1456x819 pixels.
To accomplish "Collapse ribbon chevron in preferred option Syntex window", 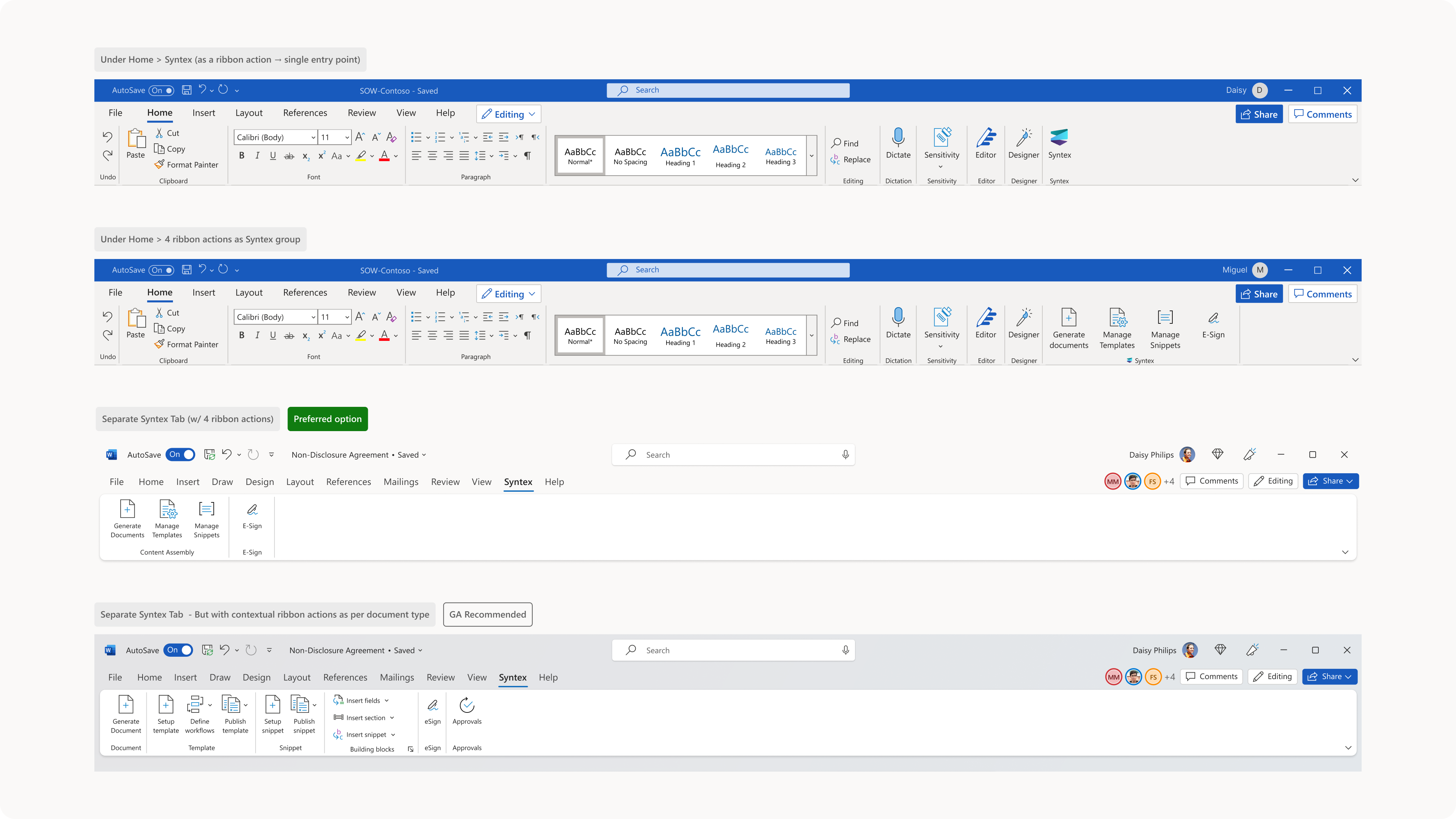I will pyautogui.click(x=1345, y=552).
